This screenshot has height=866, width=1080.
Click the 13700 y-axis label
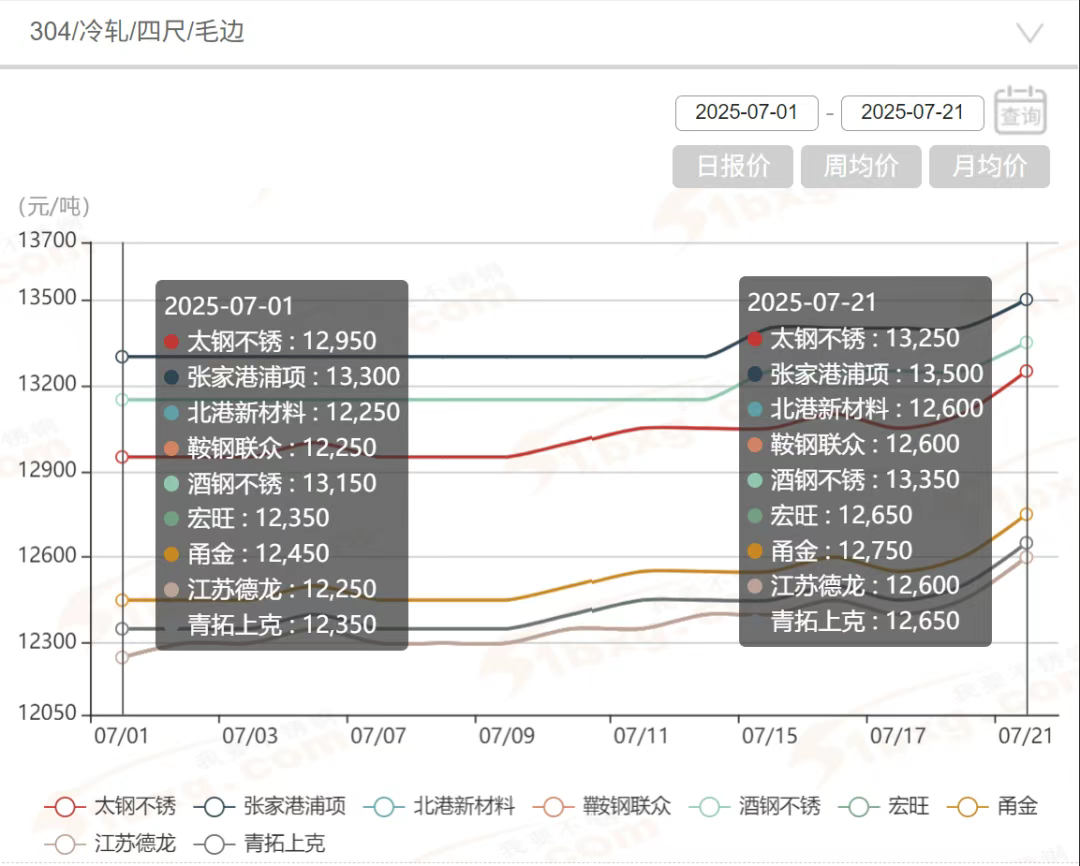(x=48, y=240)
